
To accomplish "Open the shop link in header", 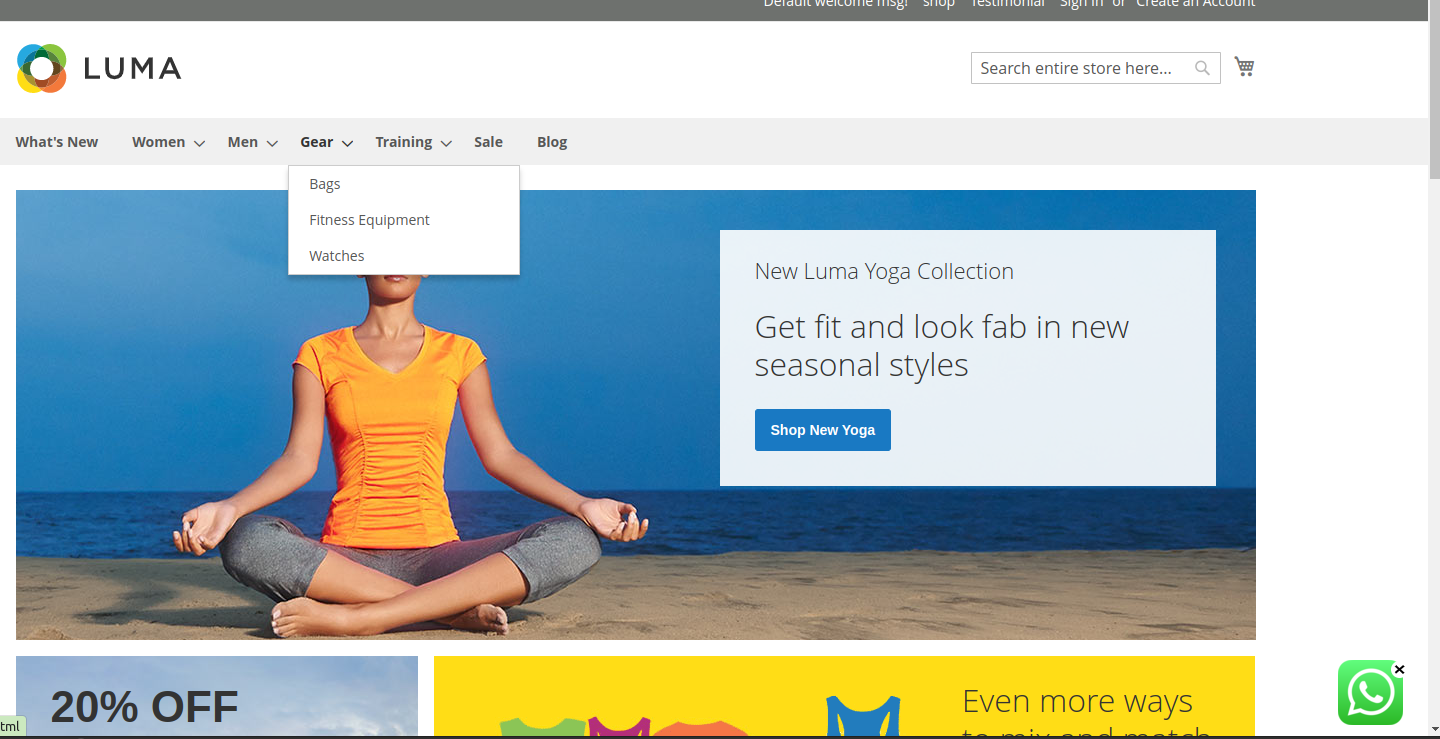I will pyautogui.click(x=939, y=3).
